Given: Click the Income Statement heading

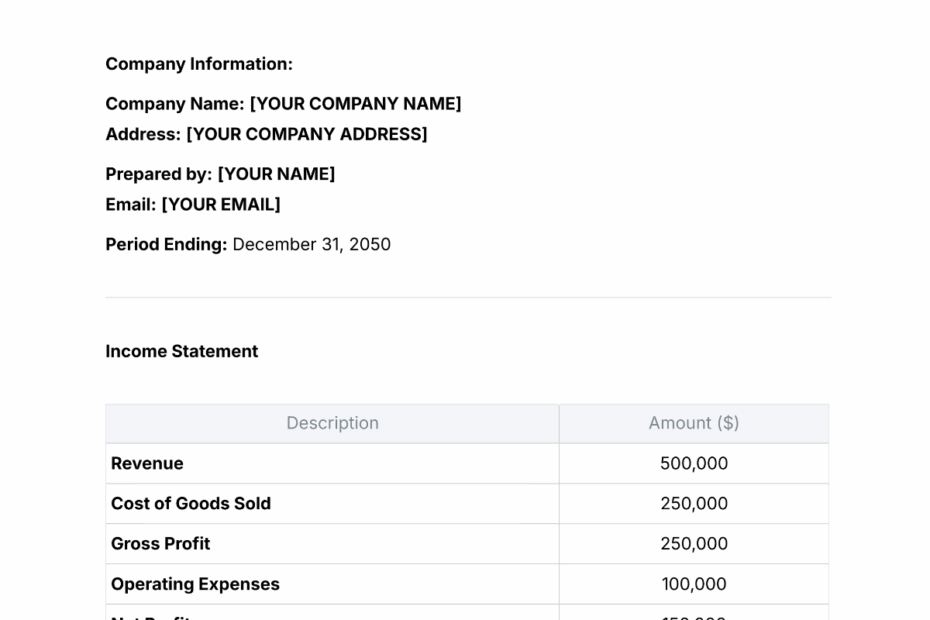Looking at the screenshot, I should (181, 351).
